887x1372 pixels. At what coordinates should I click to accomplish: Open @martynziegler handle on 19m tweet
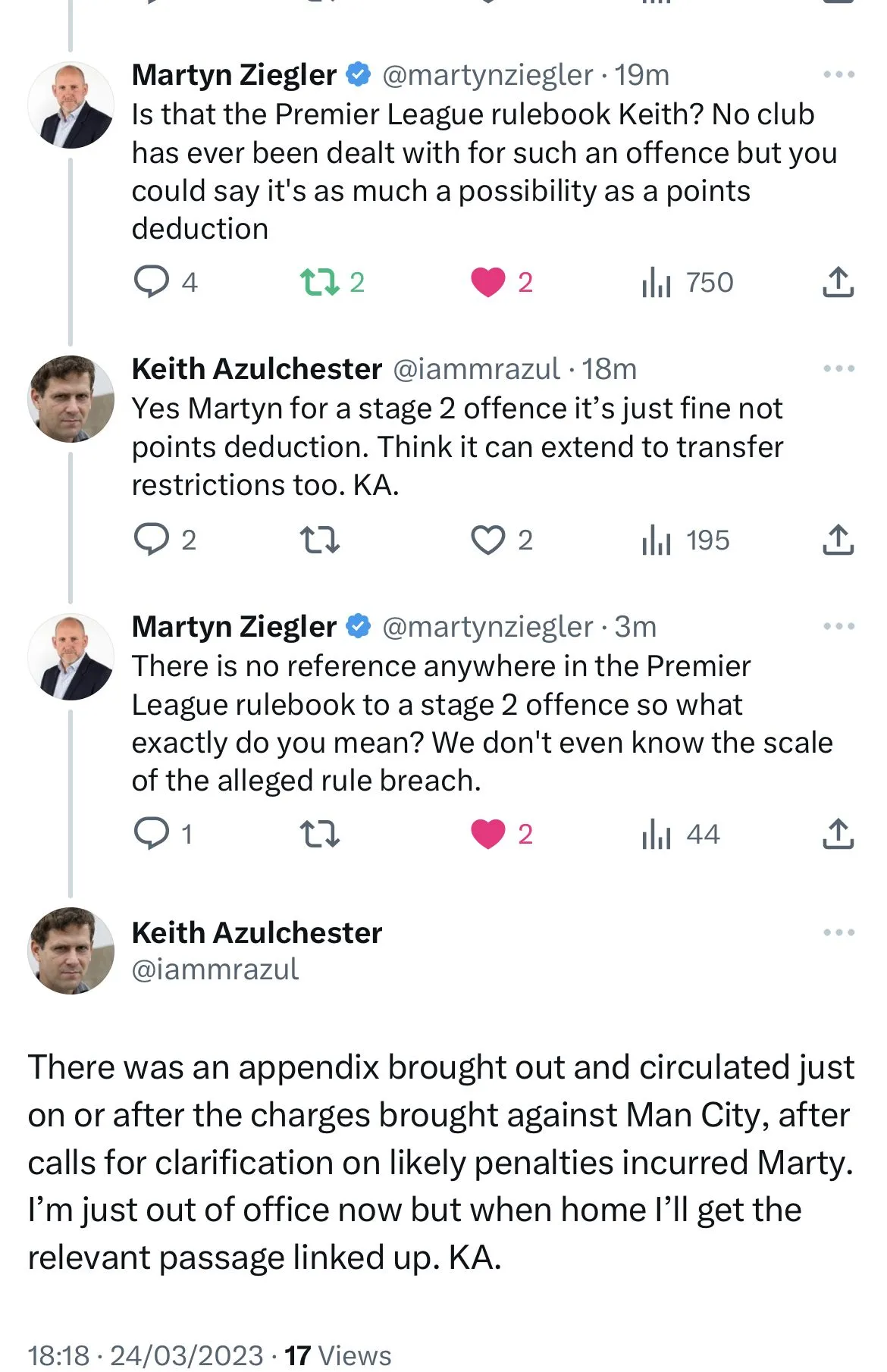tap(487, 75)
